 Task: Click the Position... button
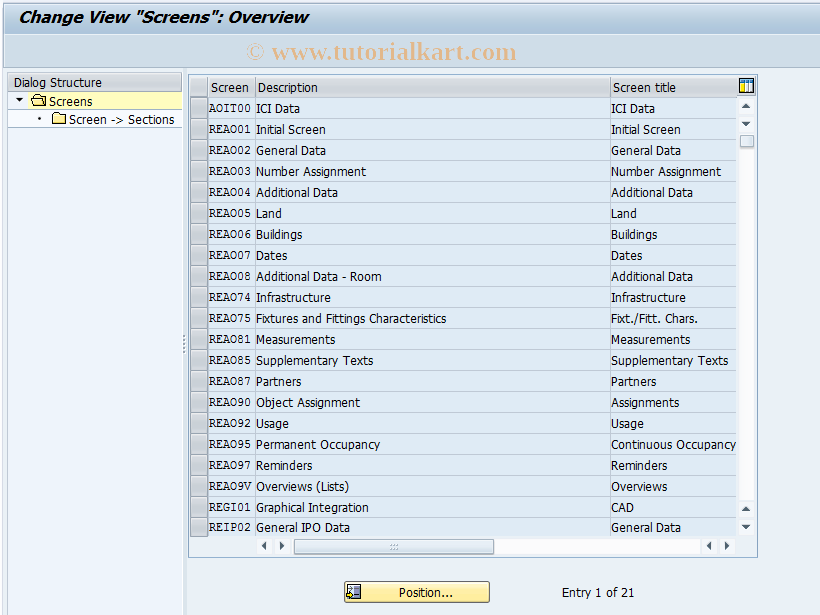417,592
